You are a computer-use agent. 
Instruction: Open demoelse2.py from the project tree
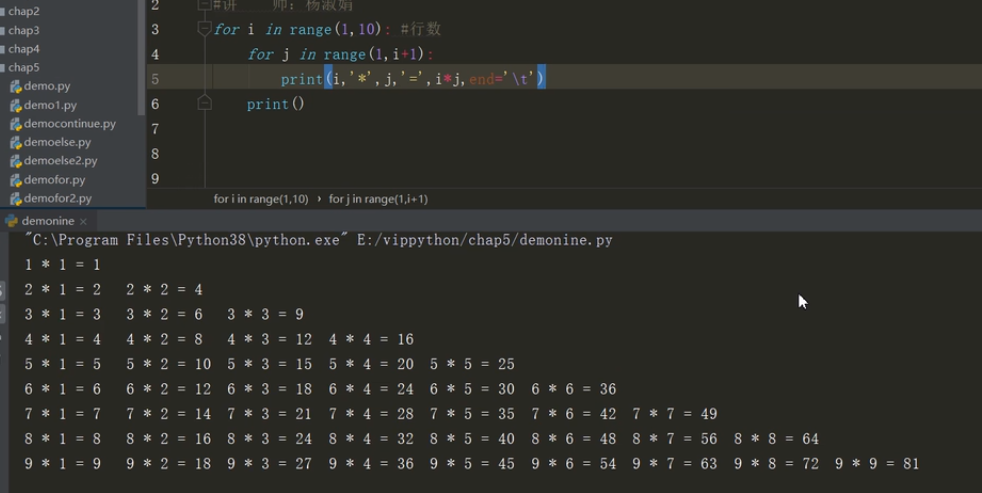pyautogui.click(x=60, y=160)
